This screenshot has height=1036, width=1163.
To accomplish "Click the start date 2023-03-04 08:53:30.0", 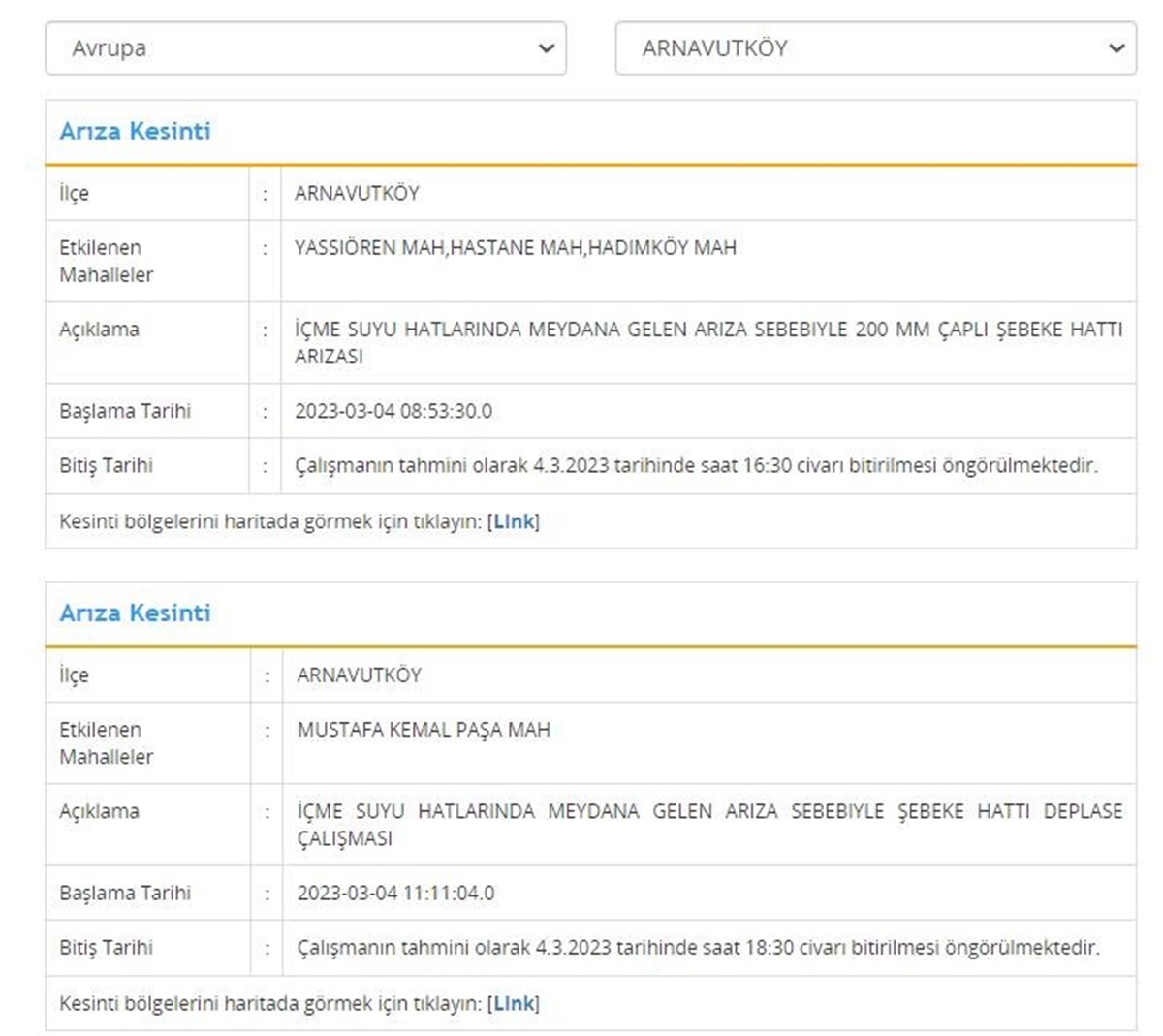I will (x=393, y=411).
